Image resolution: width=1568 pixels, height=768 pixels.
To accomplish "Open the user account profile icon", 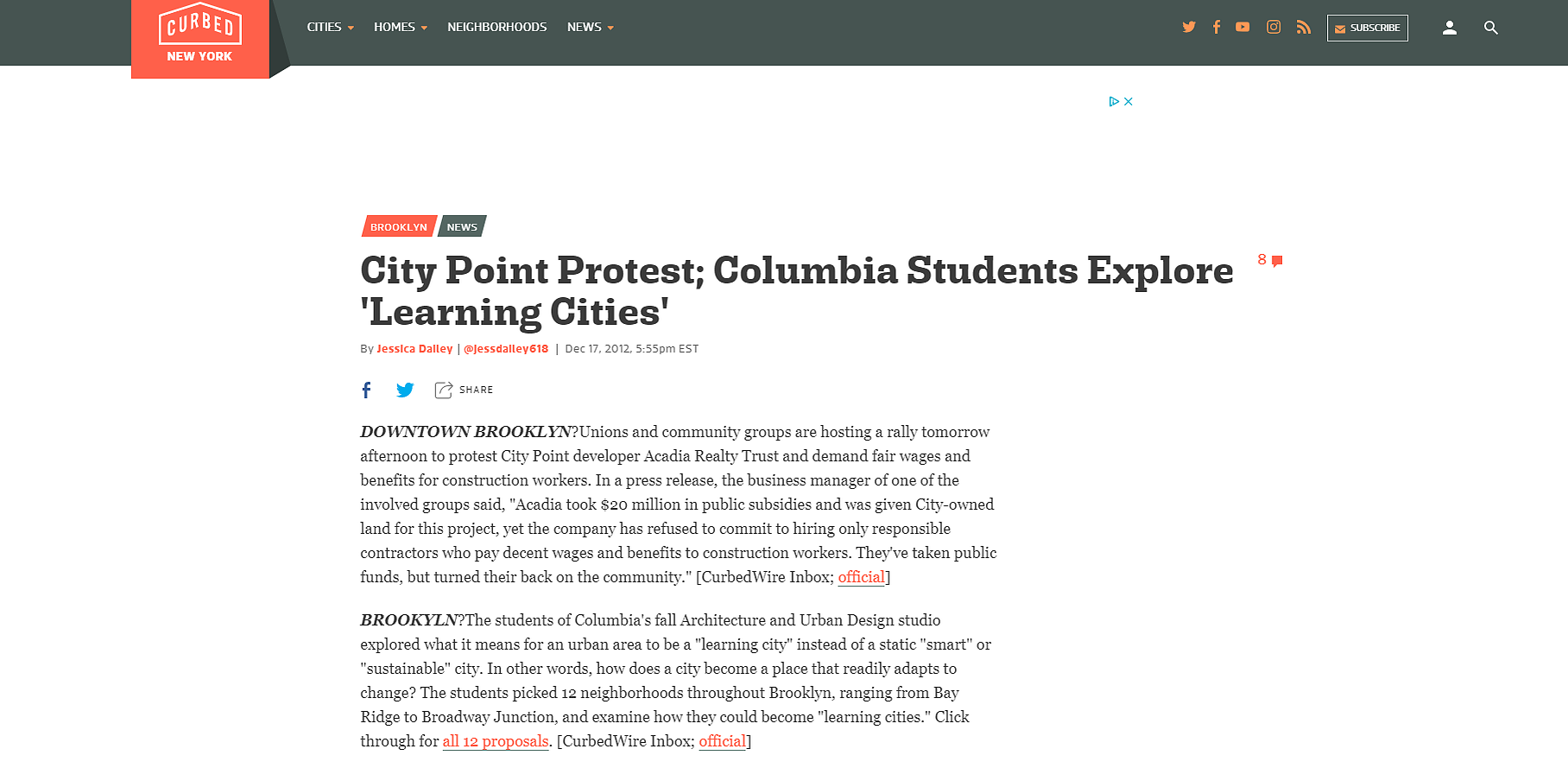I will pyautogui.click(x=1450, y=28).
